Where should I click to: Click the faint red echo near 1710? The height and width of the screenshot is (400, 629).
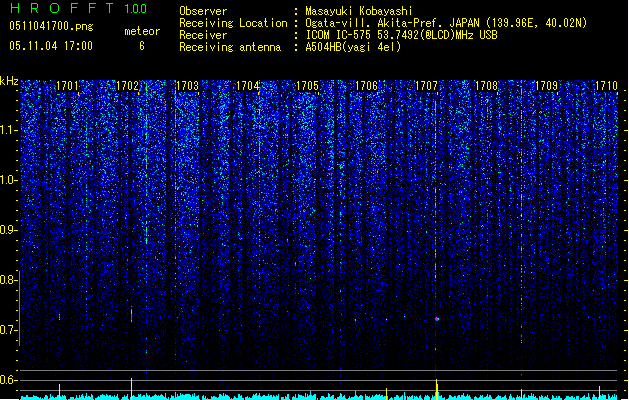pyautogui.click(x=600, y=317)
